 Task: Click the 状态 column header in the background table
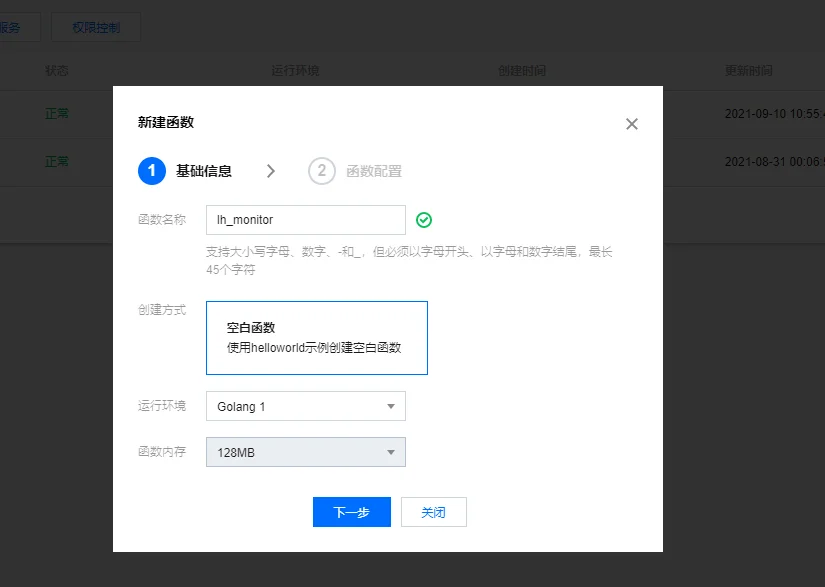(x=57, y=70)
